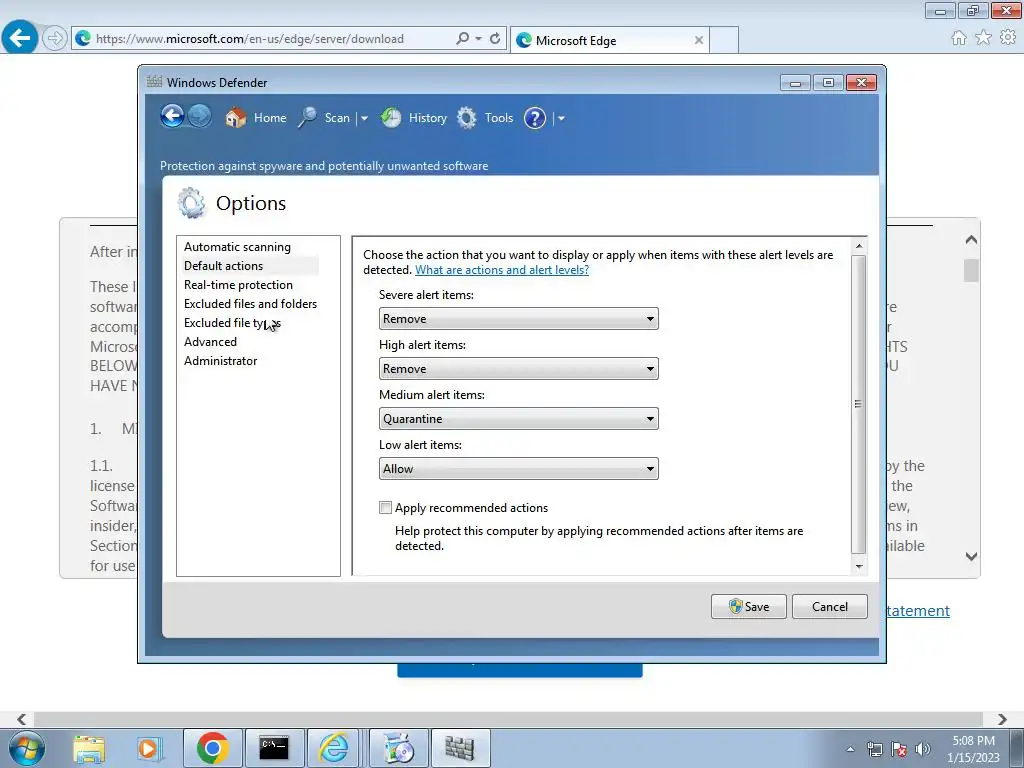This screenshot has height=768, width=1024.
Task: Click the address bar search magnifier icon
Action: point(462,39)
